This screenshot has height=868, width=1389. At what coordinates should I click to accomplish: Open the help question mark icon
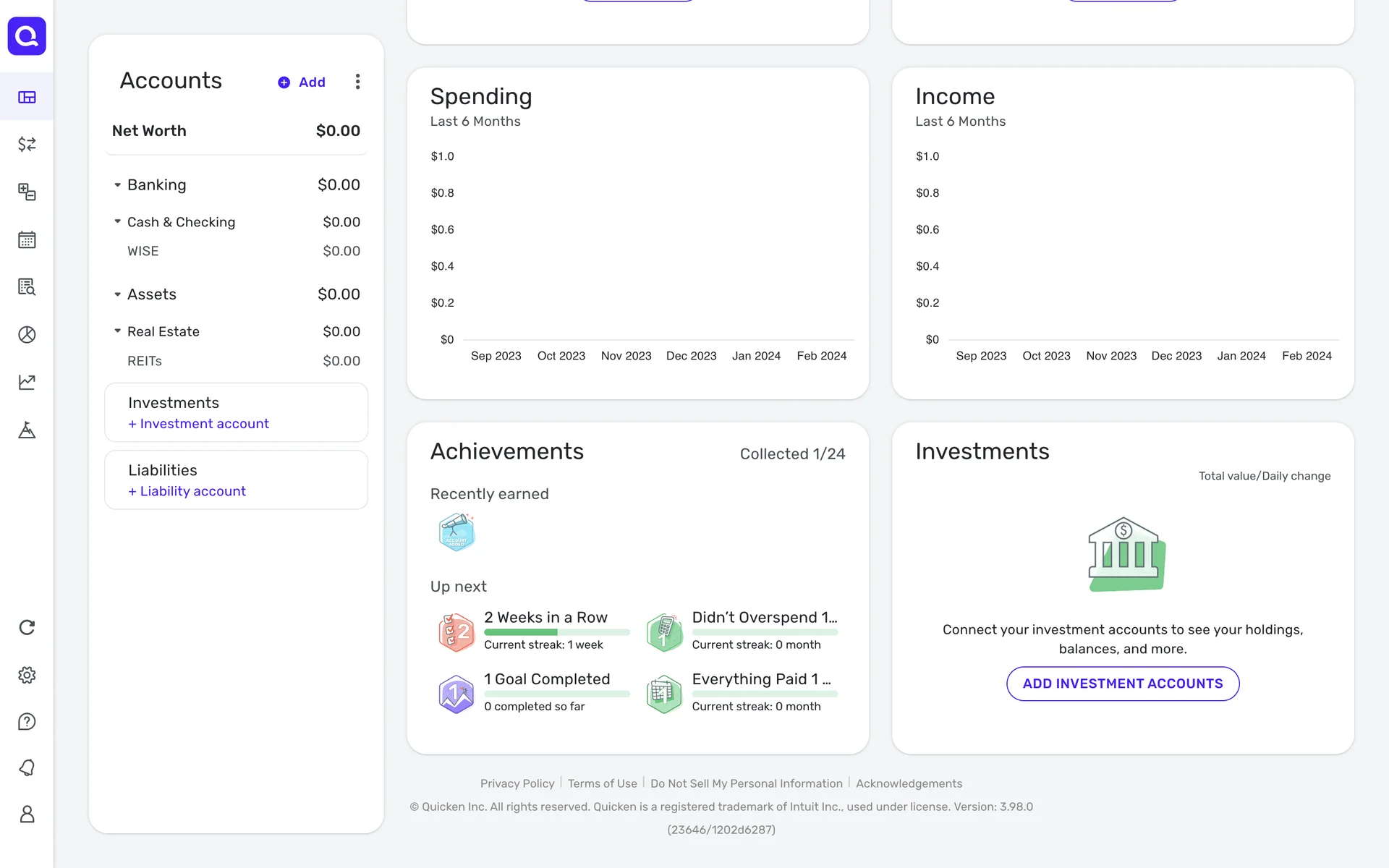tap(27, 721)
